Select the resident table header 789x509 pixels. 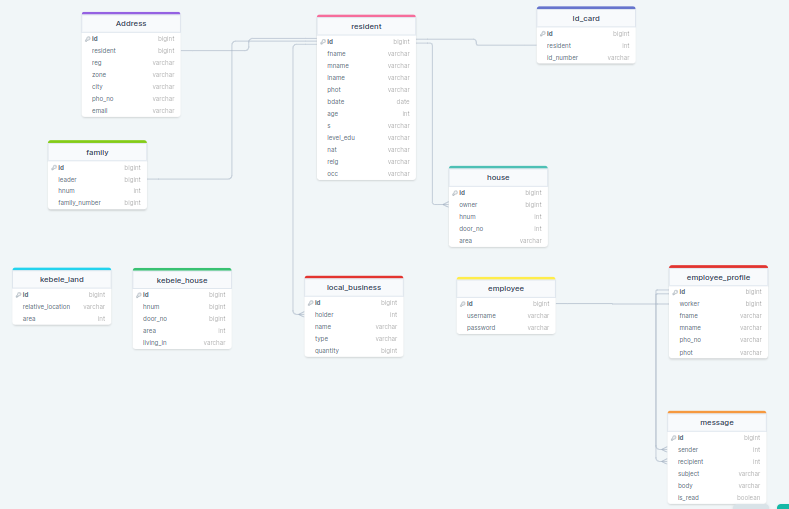click(x=366, y=26)
